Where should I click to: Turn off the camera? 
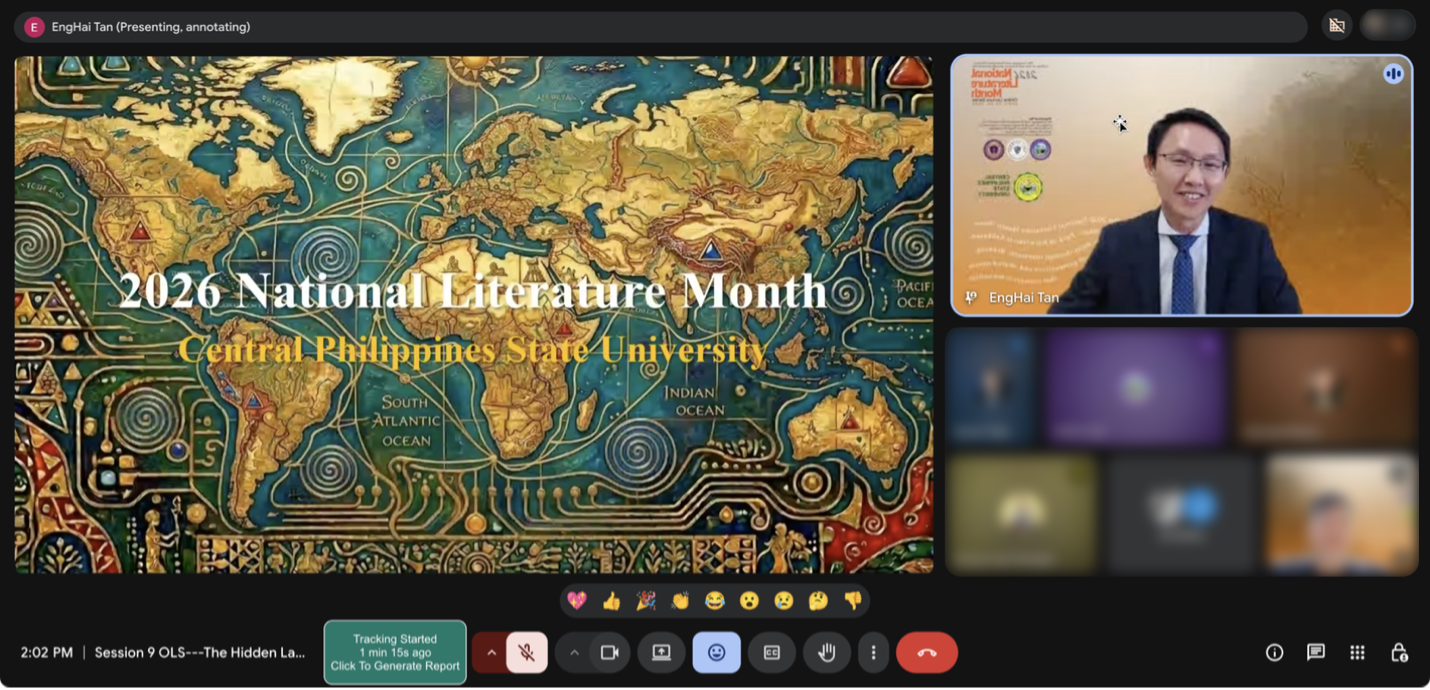click(x=610, y=653)
